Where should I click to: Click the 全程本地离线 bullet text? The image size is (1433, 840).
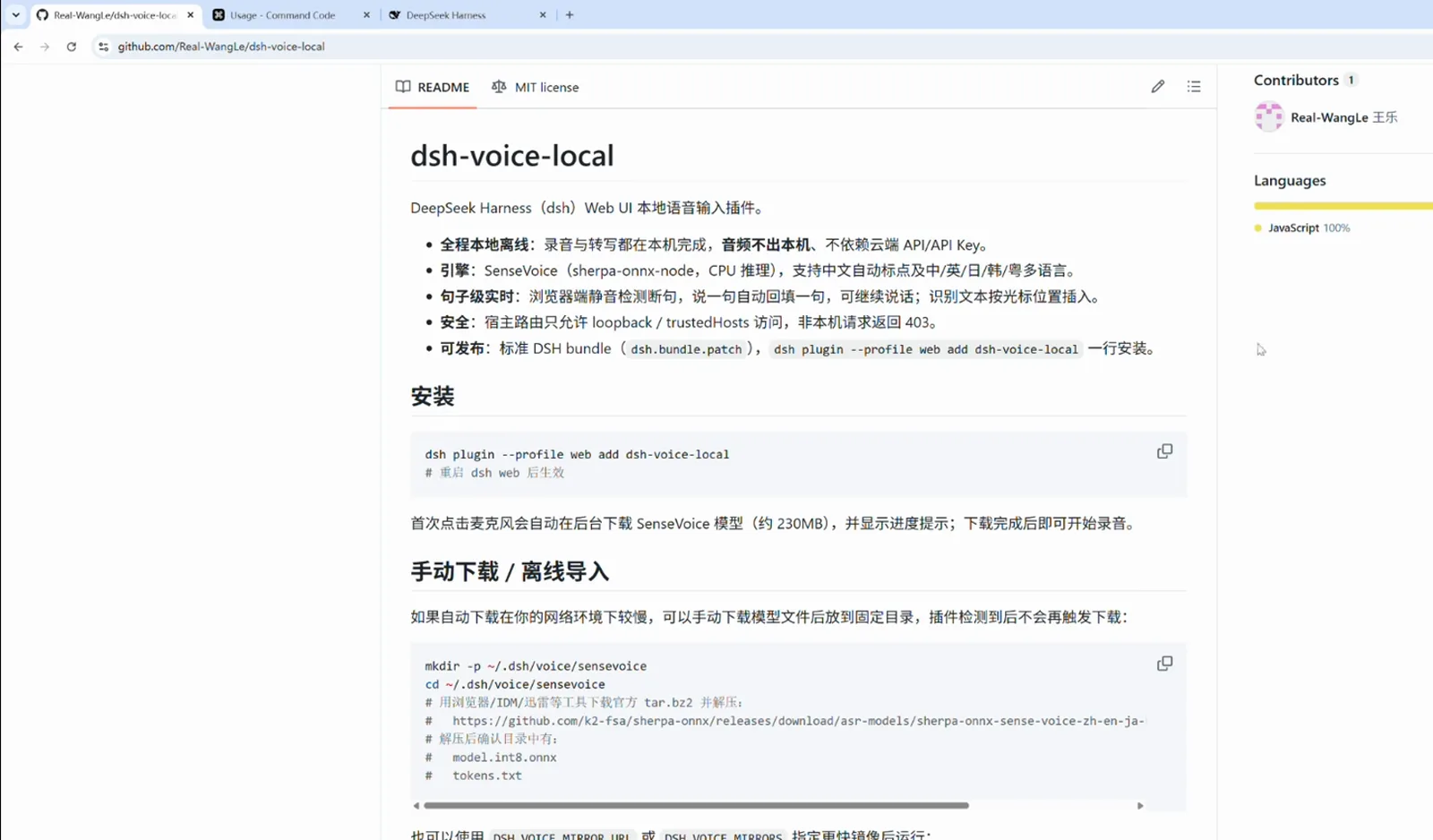point(715,244)
